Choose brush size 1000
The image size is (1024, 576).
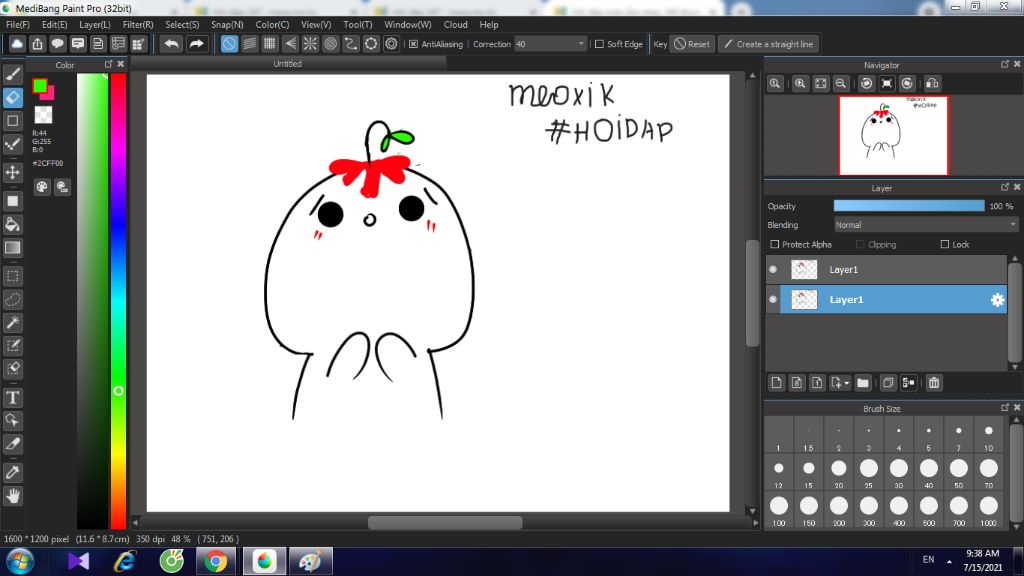click(989, 511)
